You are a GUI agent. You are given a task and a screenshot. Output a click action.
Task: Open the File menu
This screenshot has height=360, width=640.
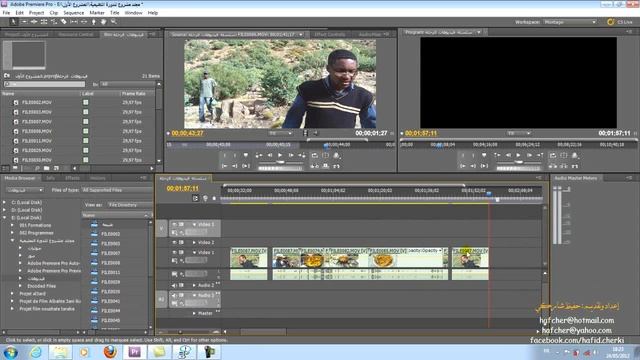[6, 13]
